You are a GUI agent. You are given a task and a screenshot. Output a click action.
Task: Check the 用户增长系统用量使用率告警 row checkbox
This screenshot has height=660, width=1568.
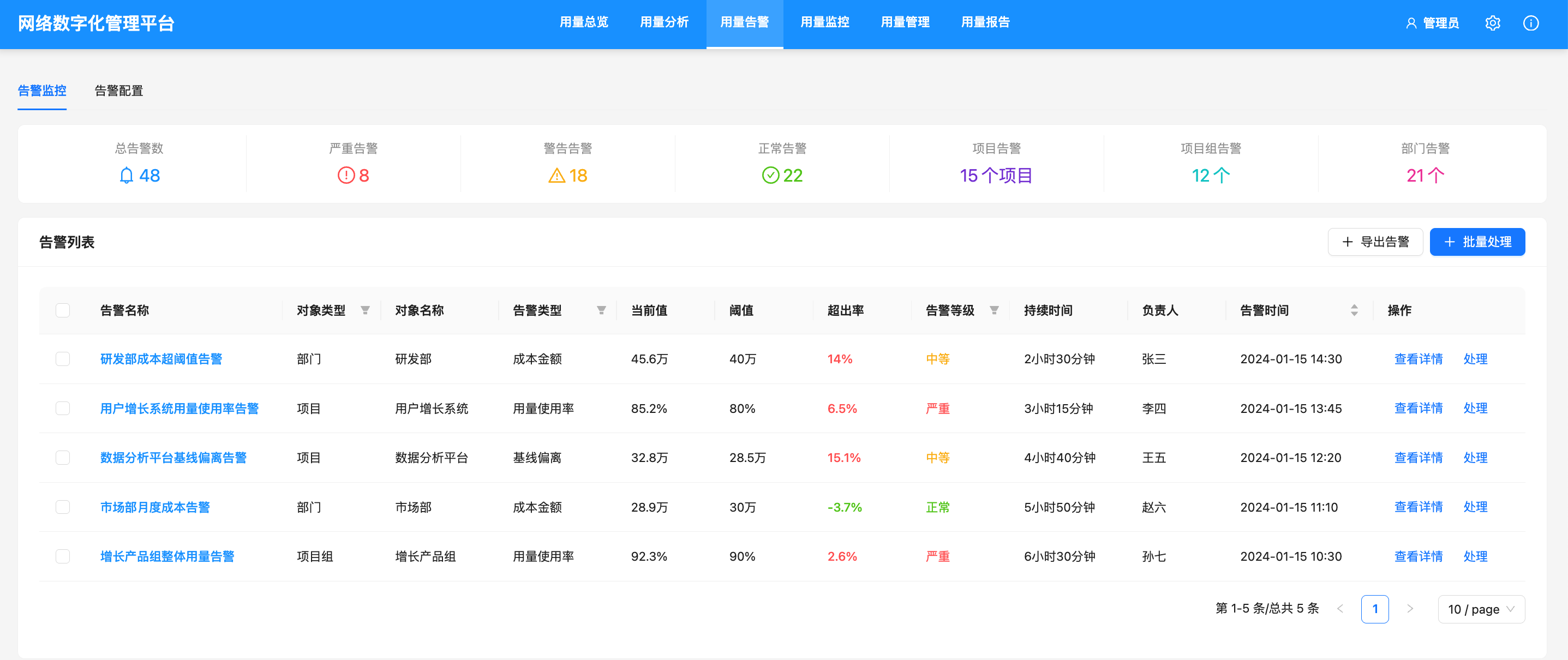63,408
